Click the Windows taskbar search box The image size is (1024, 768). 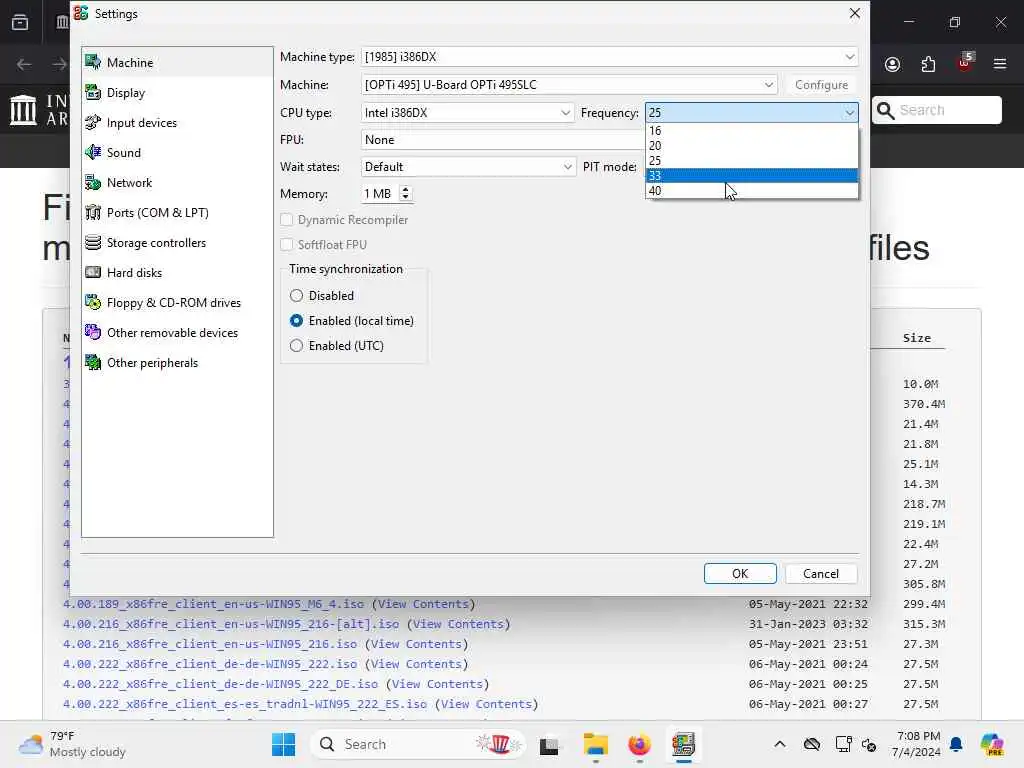[418, 744]
